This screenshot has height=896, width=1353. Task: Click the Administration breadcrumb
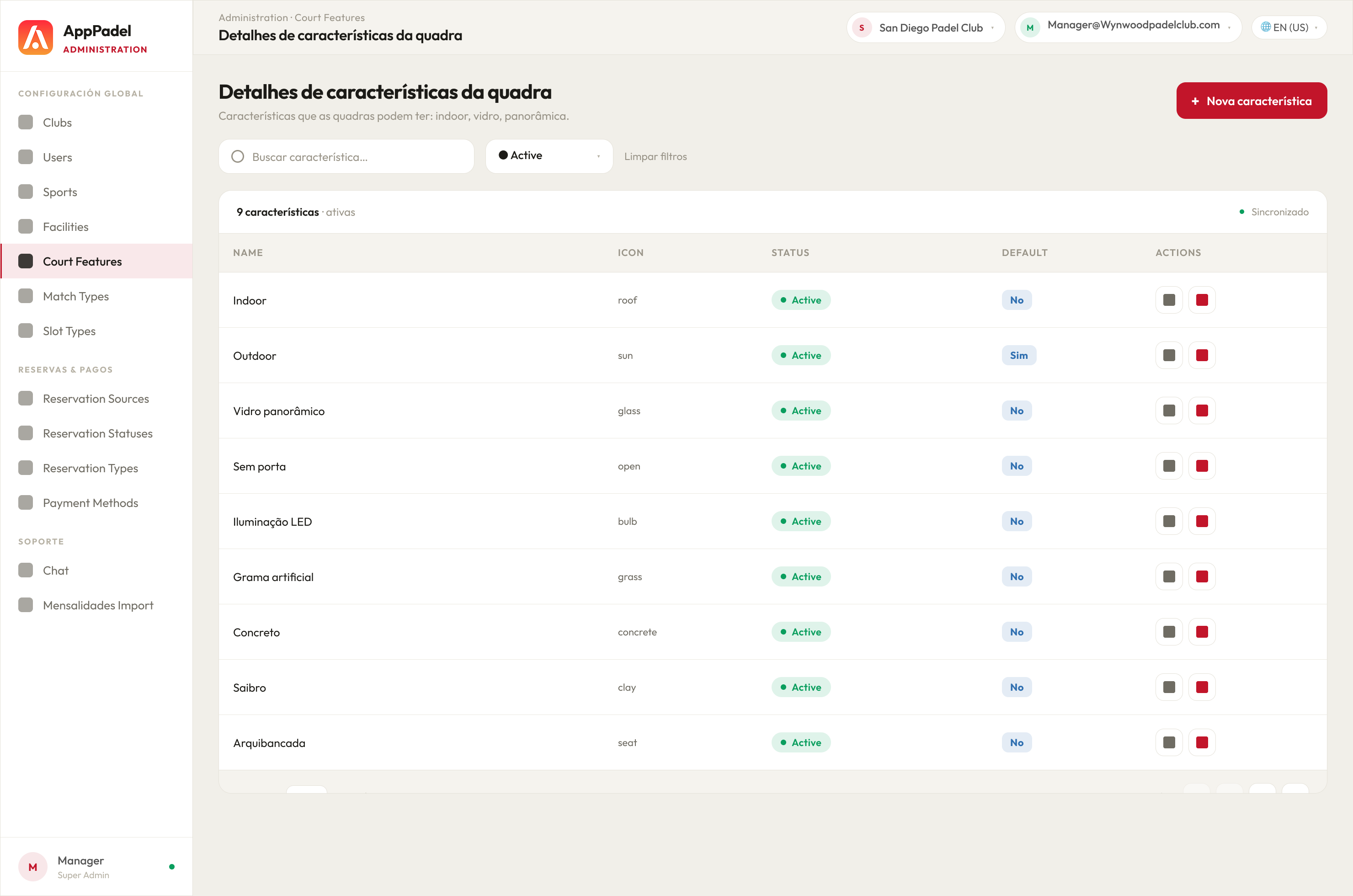[x=253, y=18]
